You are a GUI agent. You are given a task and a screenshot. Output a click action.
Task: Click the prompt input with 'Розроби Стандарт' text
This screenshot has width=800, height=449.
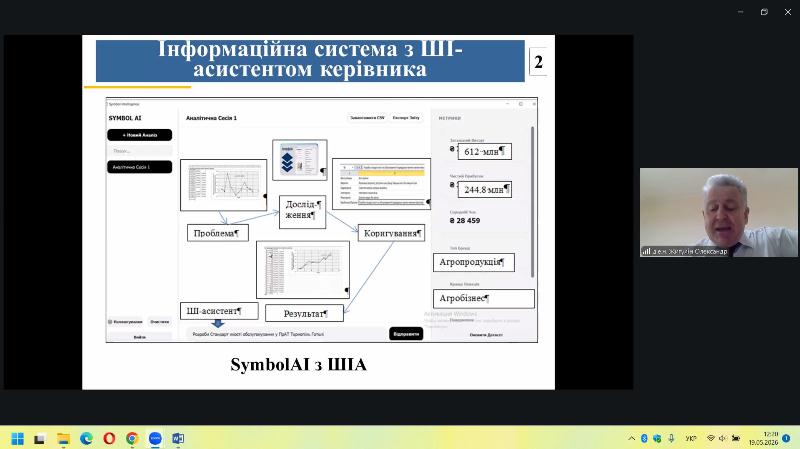[286, 334]
